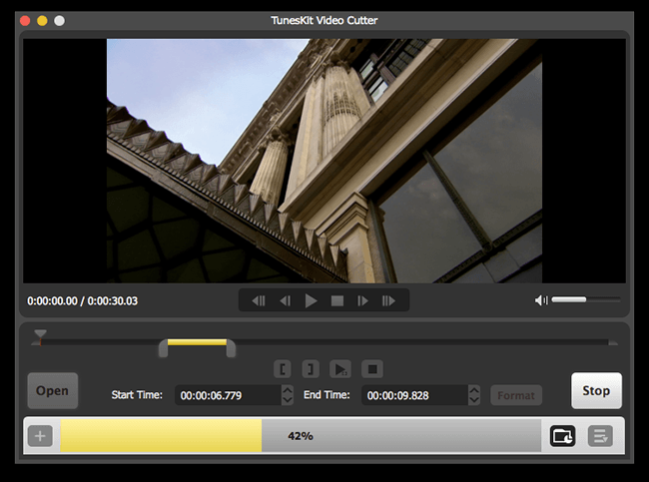Click the Open button
This screenshot has height=482, width=649.
click(53, 391)
